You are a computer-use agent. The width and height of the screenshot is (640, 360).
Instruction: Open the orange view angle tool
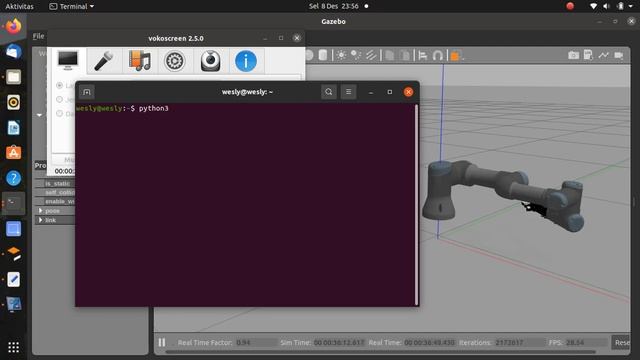pyautogui.click(x=455, y=56)
